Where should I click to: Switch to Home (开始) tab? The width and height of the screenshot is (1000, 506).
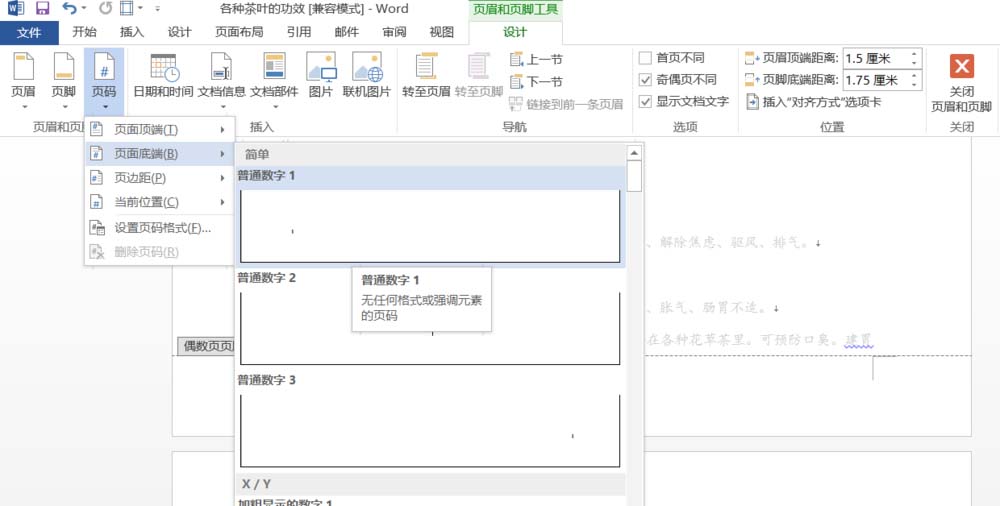84,33
